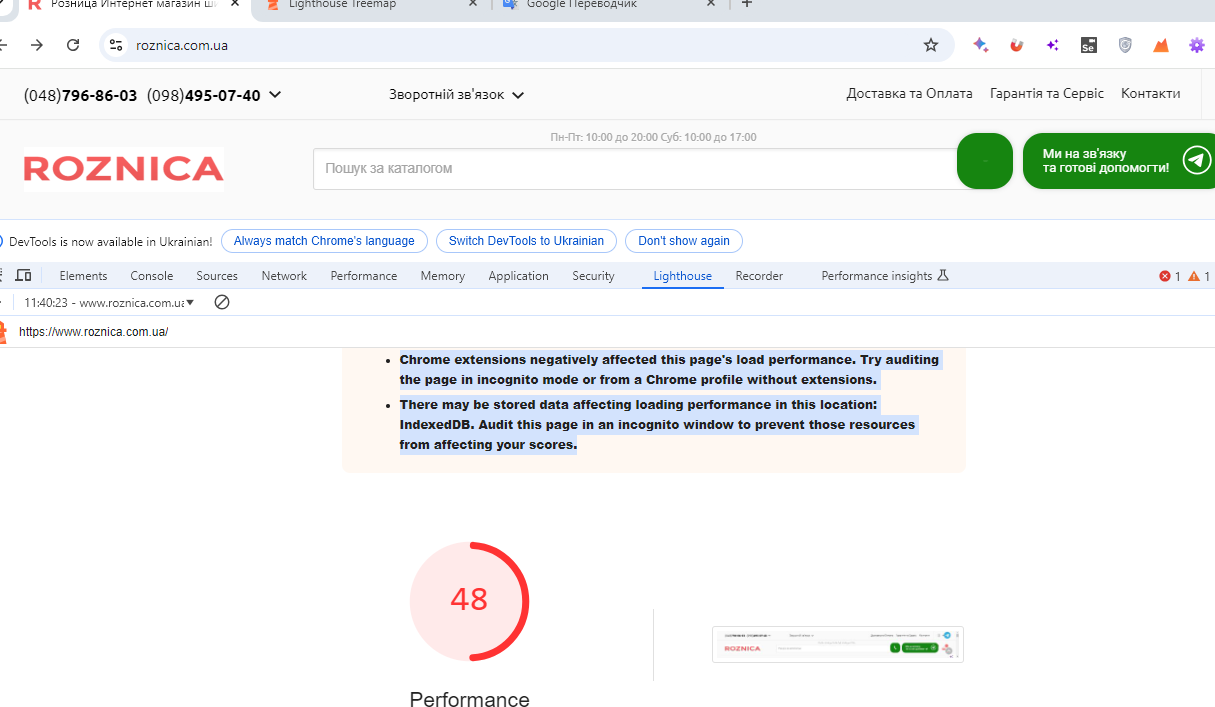Open the Telegram contact button
Screen dimensions: 1215x707
pyautogui.click(x=1119, y=161)
